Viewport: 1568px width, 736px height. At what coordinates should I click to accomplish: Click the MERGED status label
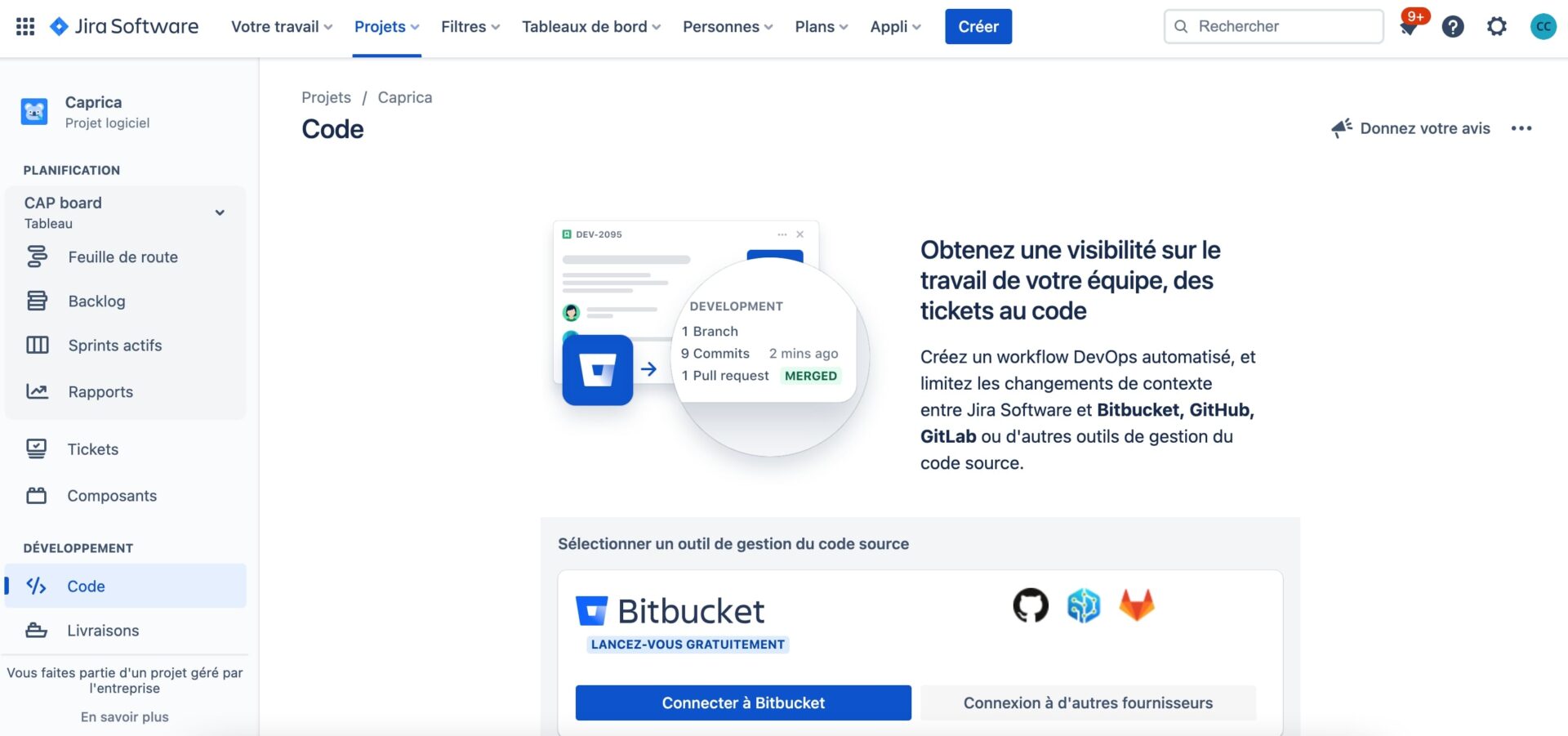tap(811, 376)
